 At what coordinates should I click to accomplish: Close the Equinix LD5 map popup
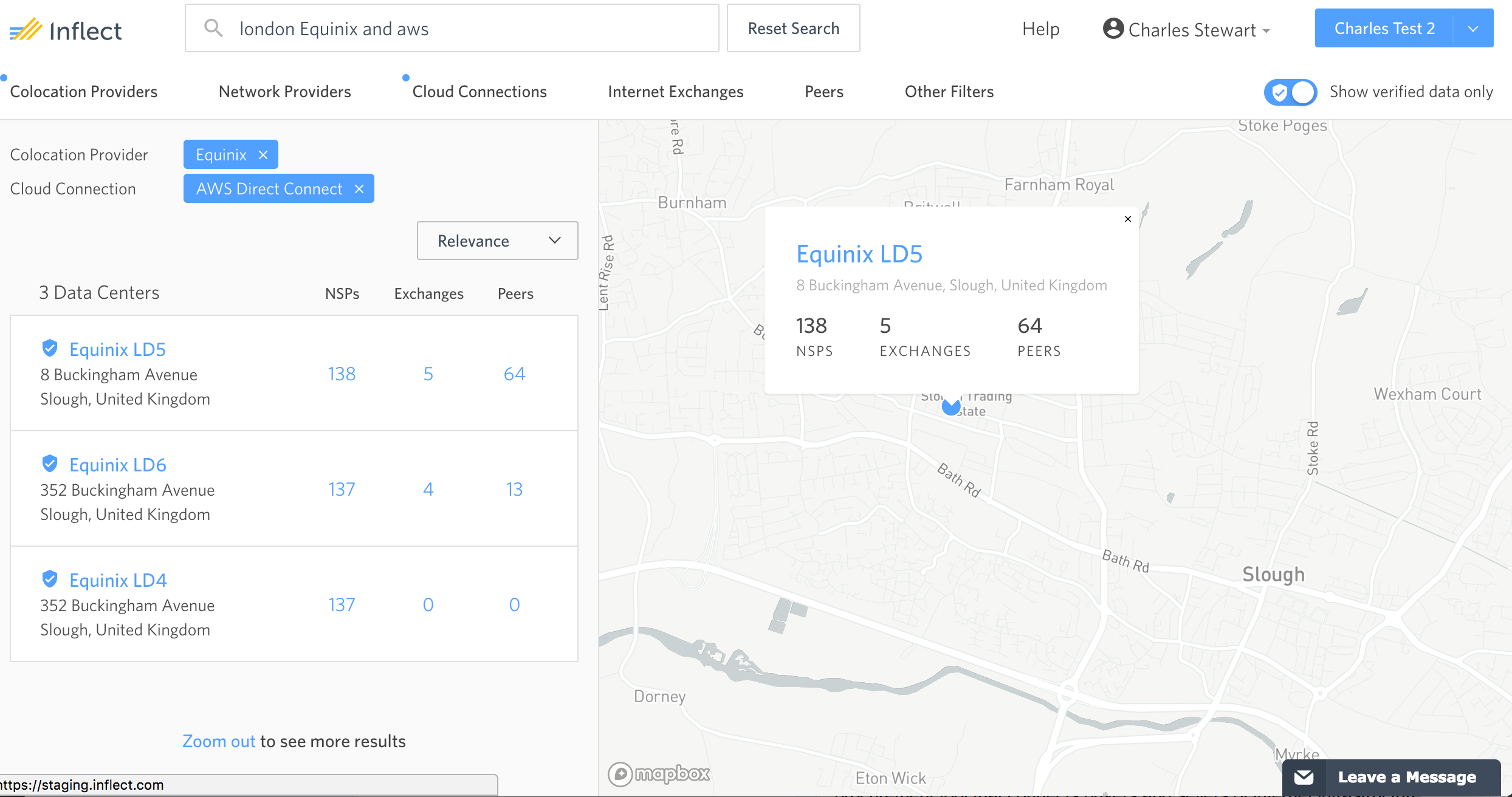1128,219
